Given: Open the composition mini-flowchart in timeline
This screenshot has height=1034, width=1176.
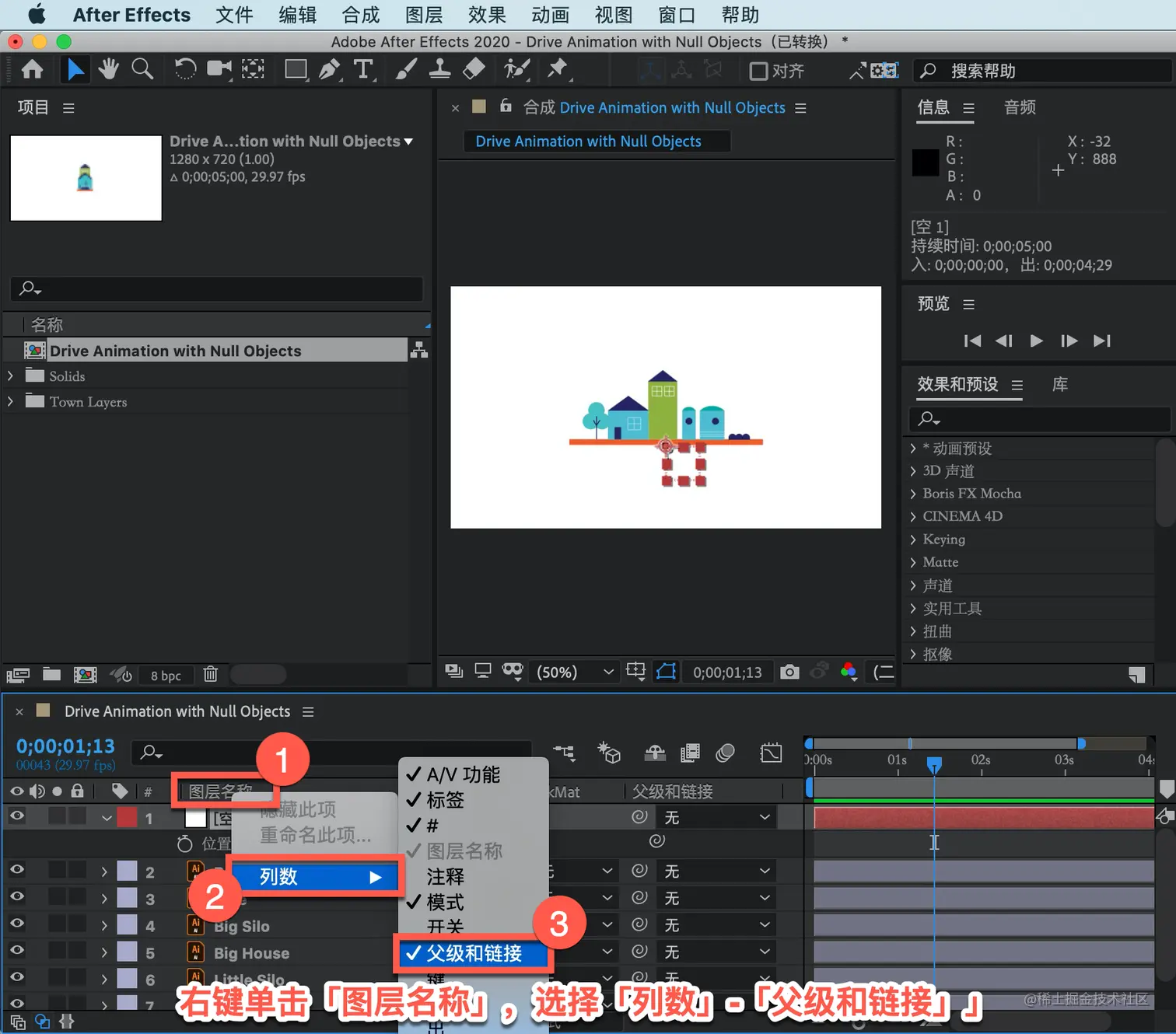Looking at the screenshot, I should [565, 753].
